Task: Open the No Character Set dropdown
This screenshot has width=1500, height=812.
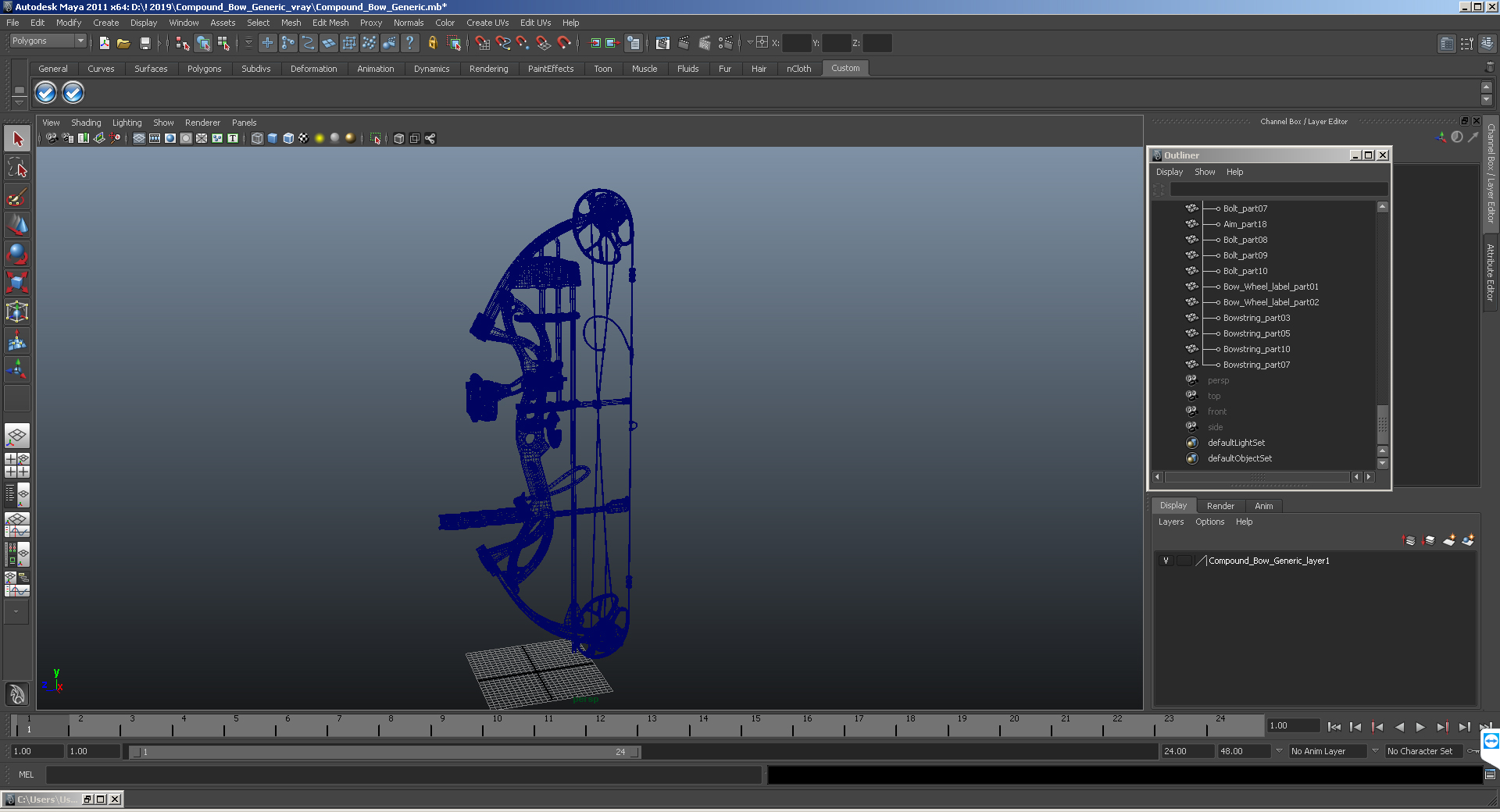Action: 1426,751
